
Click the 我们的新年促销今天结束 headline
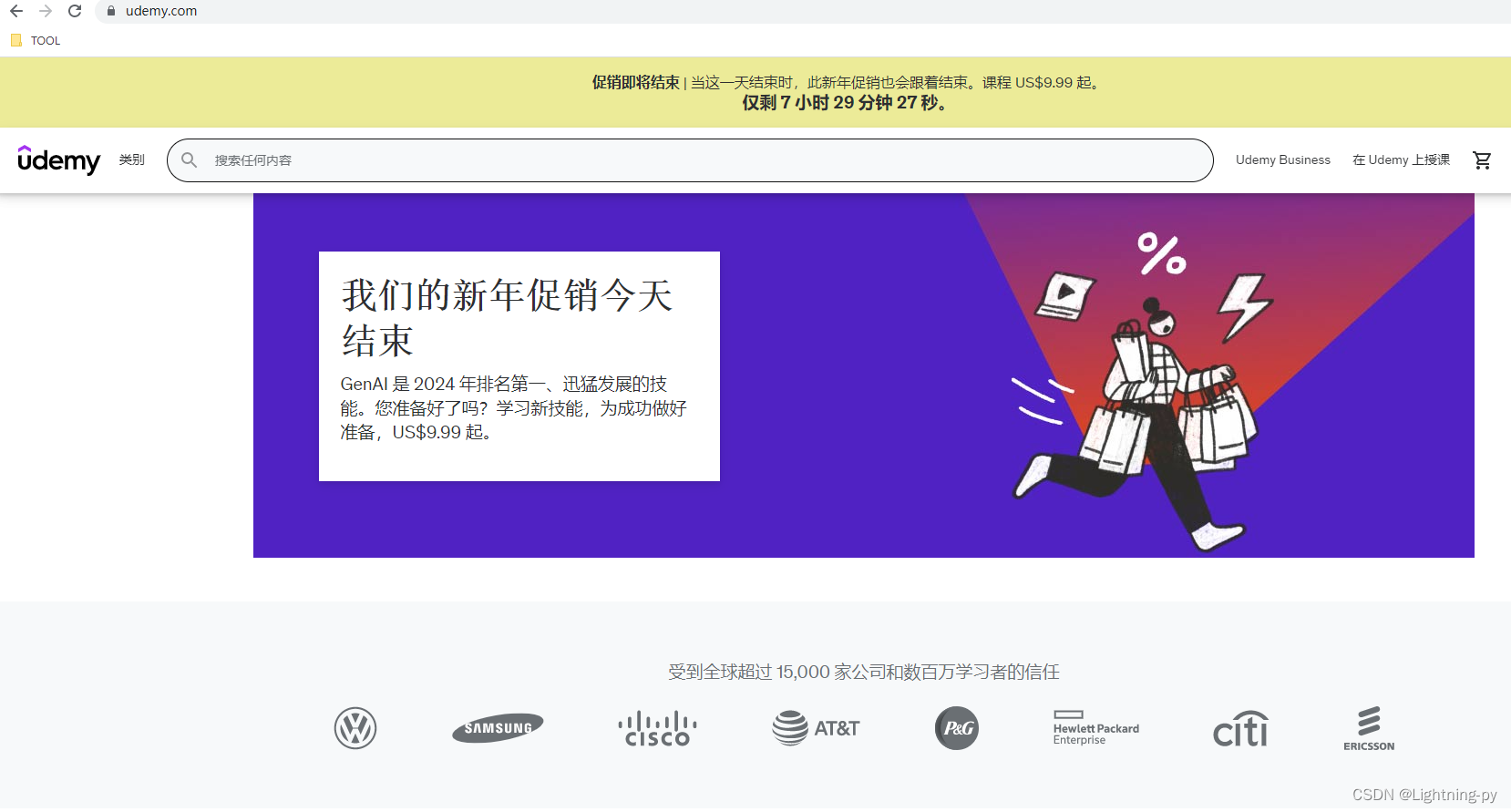(507, 318)
